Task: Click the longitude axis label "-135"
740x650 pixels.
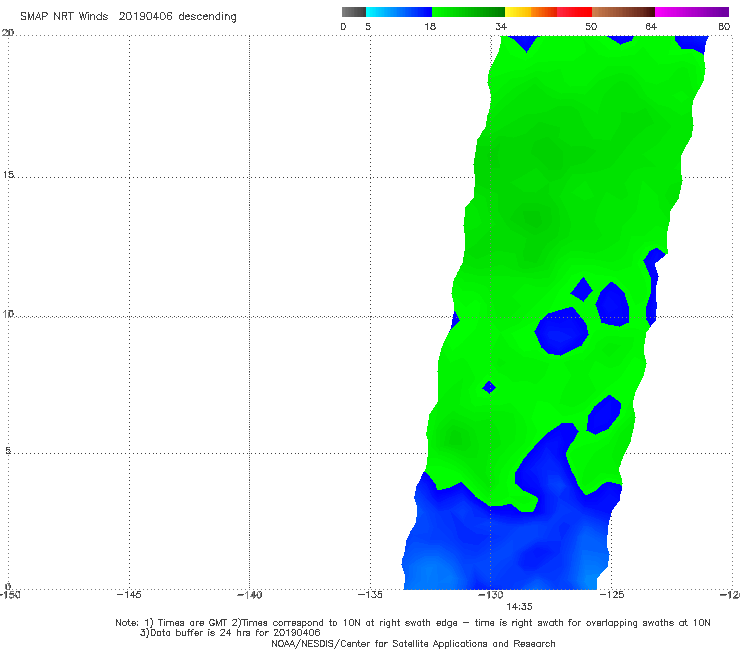Action: coord(370,595)
